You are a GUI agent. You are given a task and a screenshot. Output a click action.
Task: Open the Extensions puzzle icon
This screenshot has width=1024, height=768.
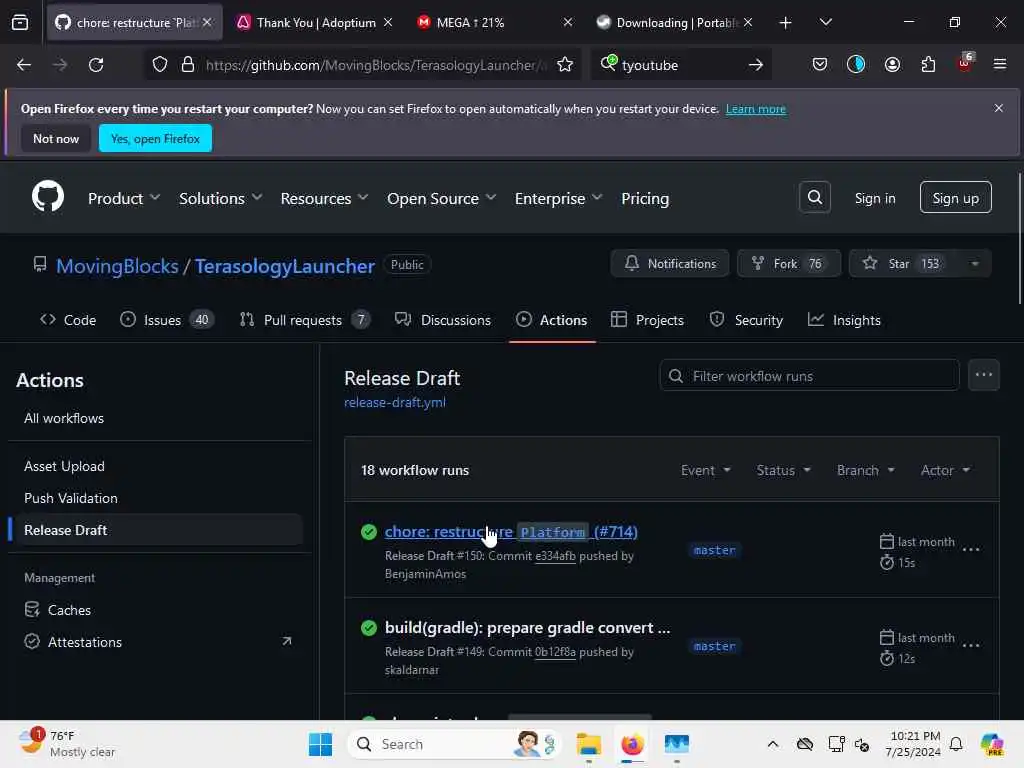click(x=928, y=65)
